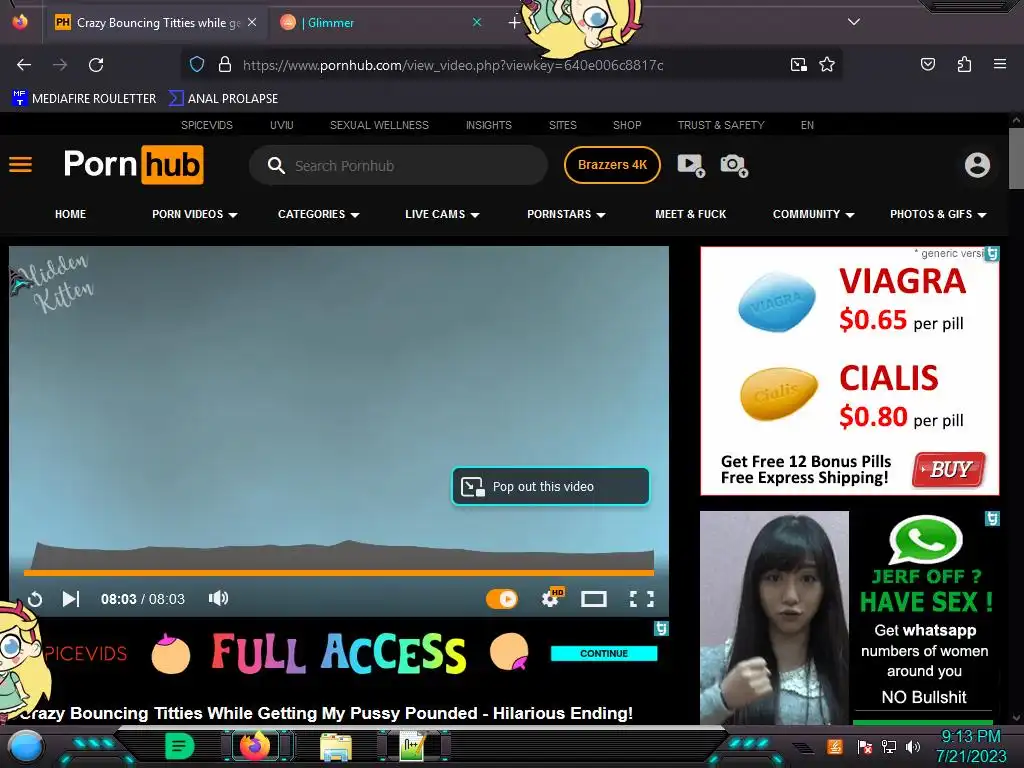The image size is (1024, 768).
Task: Close the Glimmer tab
Action: (477, 22)
